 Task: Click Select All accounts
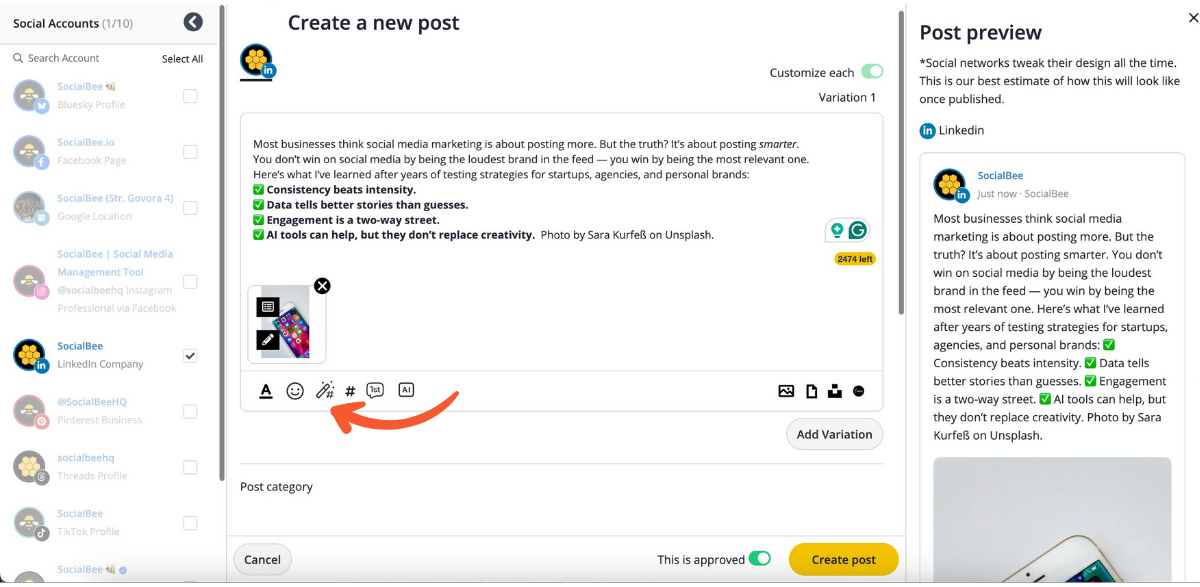coord(182,59)
